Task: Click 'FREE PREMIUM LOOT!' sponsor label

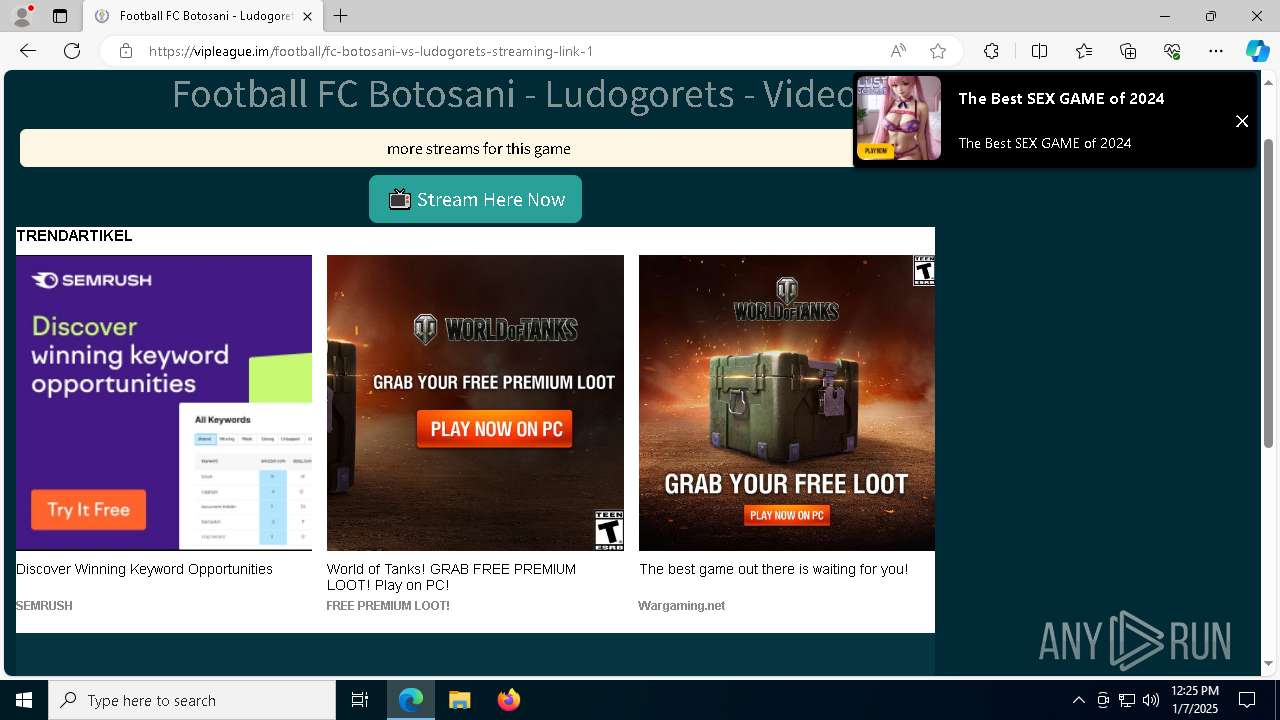Action: (x=388, y=606)
